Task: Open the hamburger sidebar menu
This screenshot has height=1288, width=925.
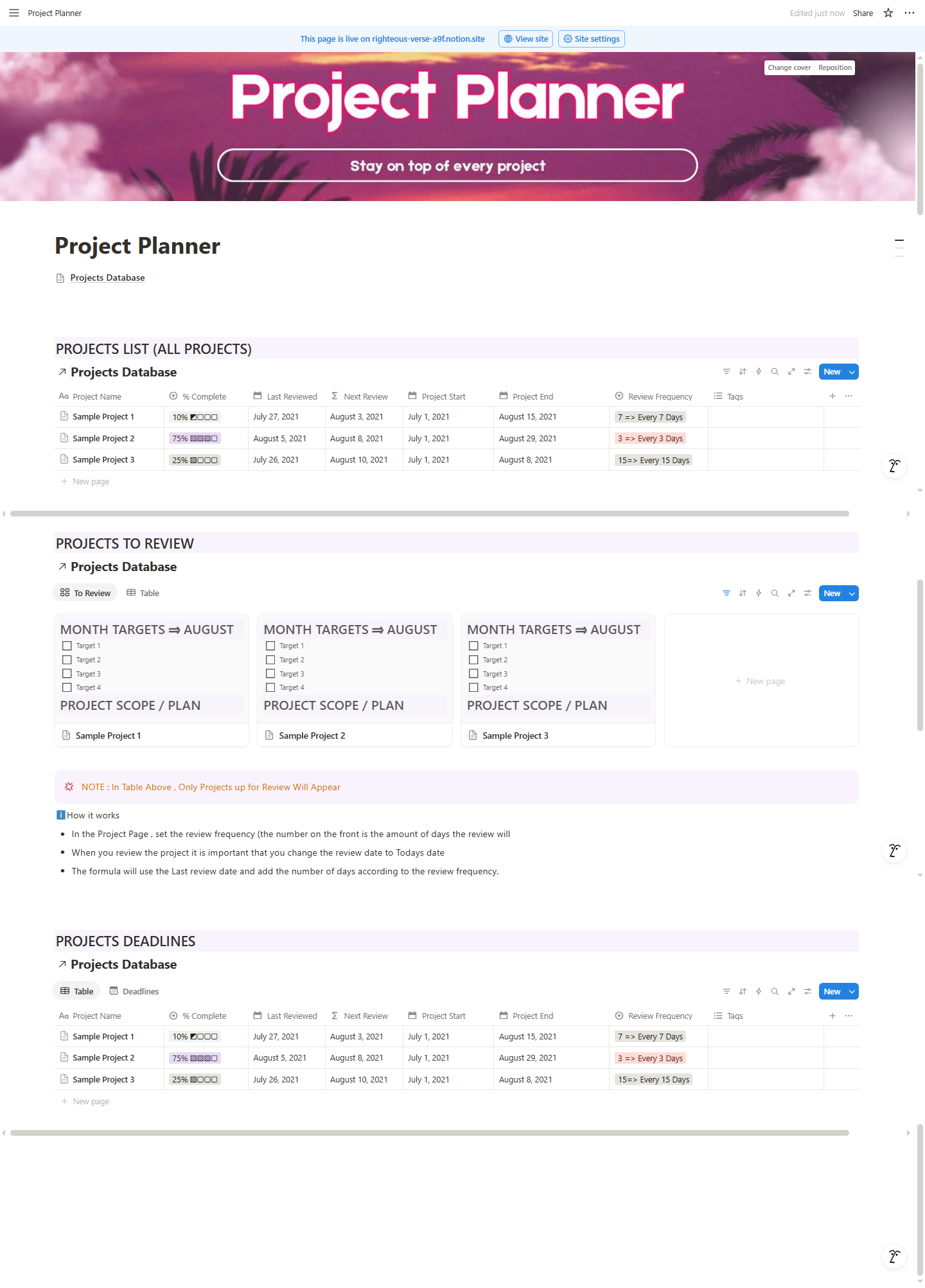Action: [14, 13]
